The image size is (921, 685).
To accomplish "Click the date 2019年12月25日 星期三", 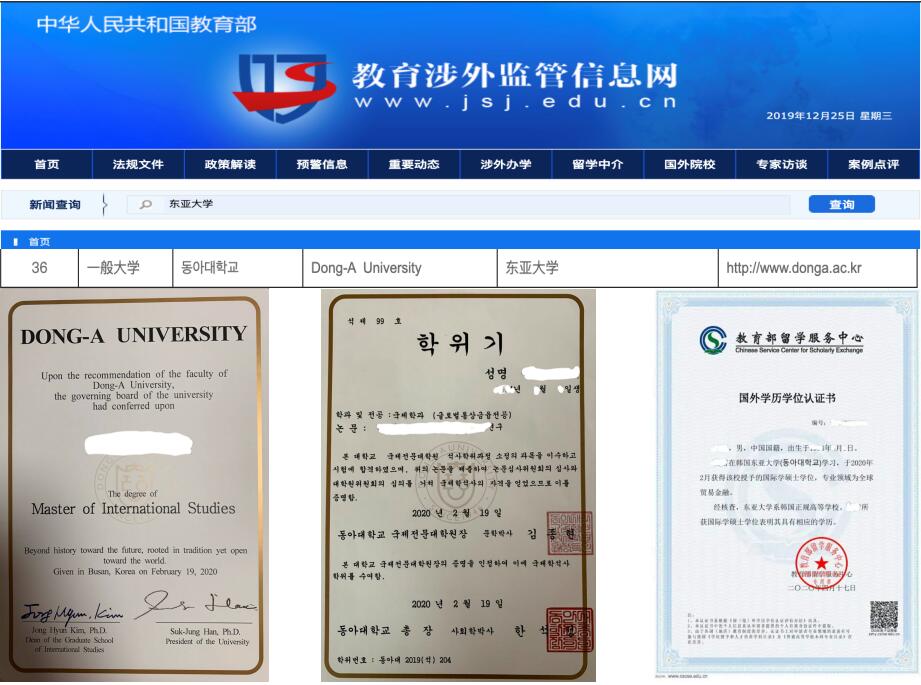I will (x=829, y=116).
